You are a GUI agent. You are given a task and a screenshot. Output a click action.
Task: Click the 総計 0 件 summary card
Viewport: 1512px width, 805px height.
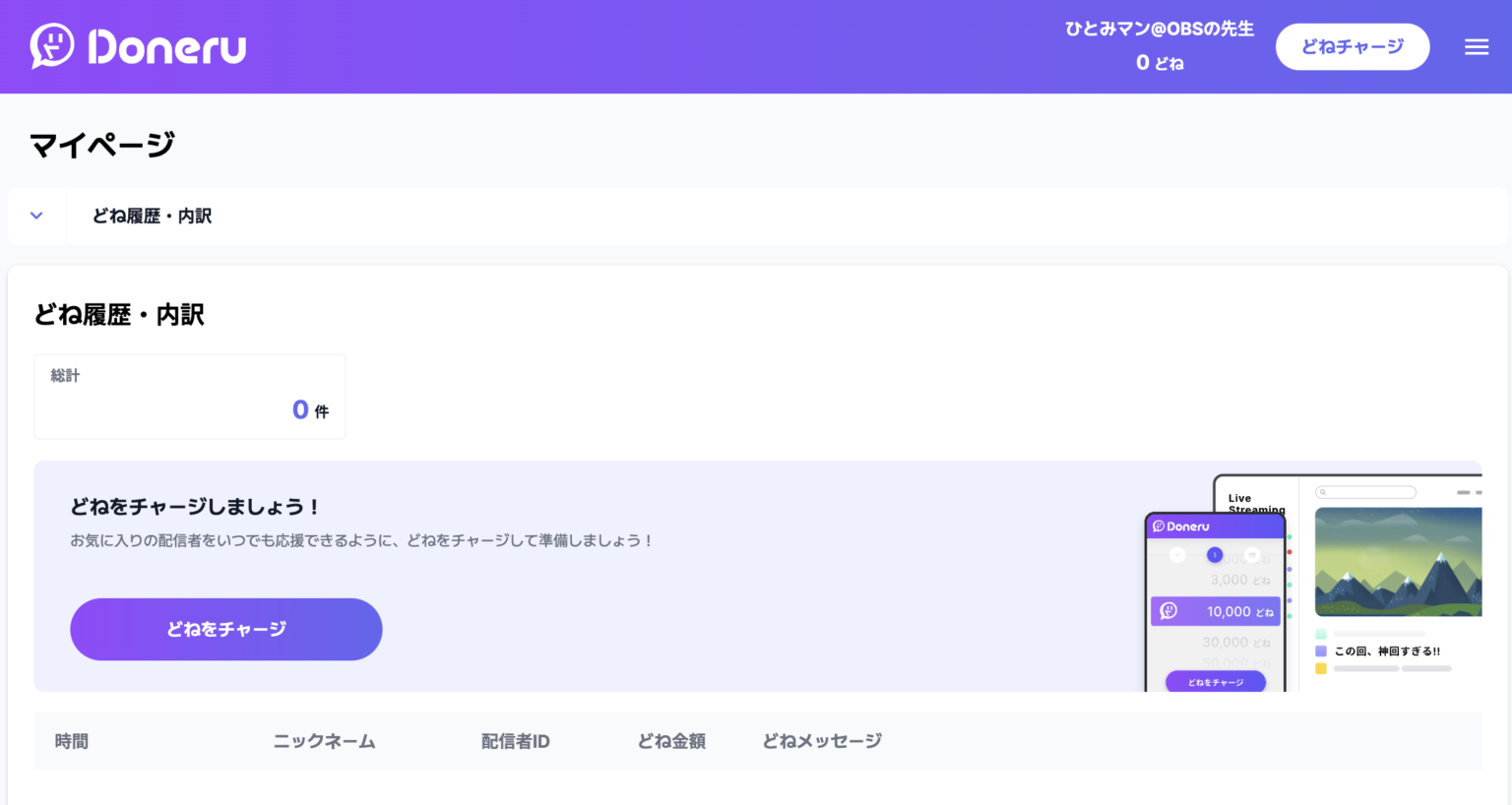(189, 396)
